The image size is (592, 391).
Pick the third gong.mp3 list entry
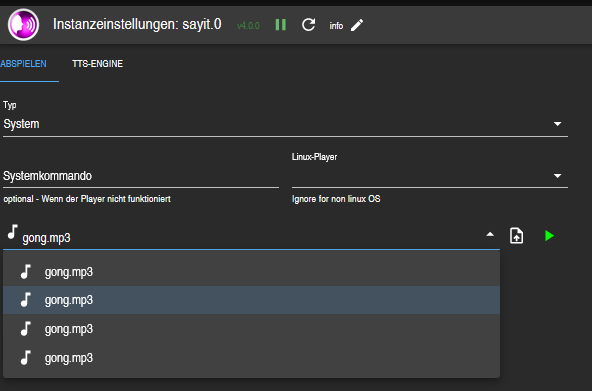point(251,329)
